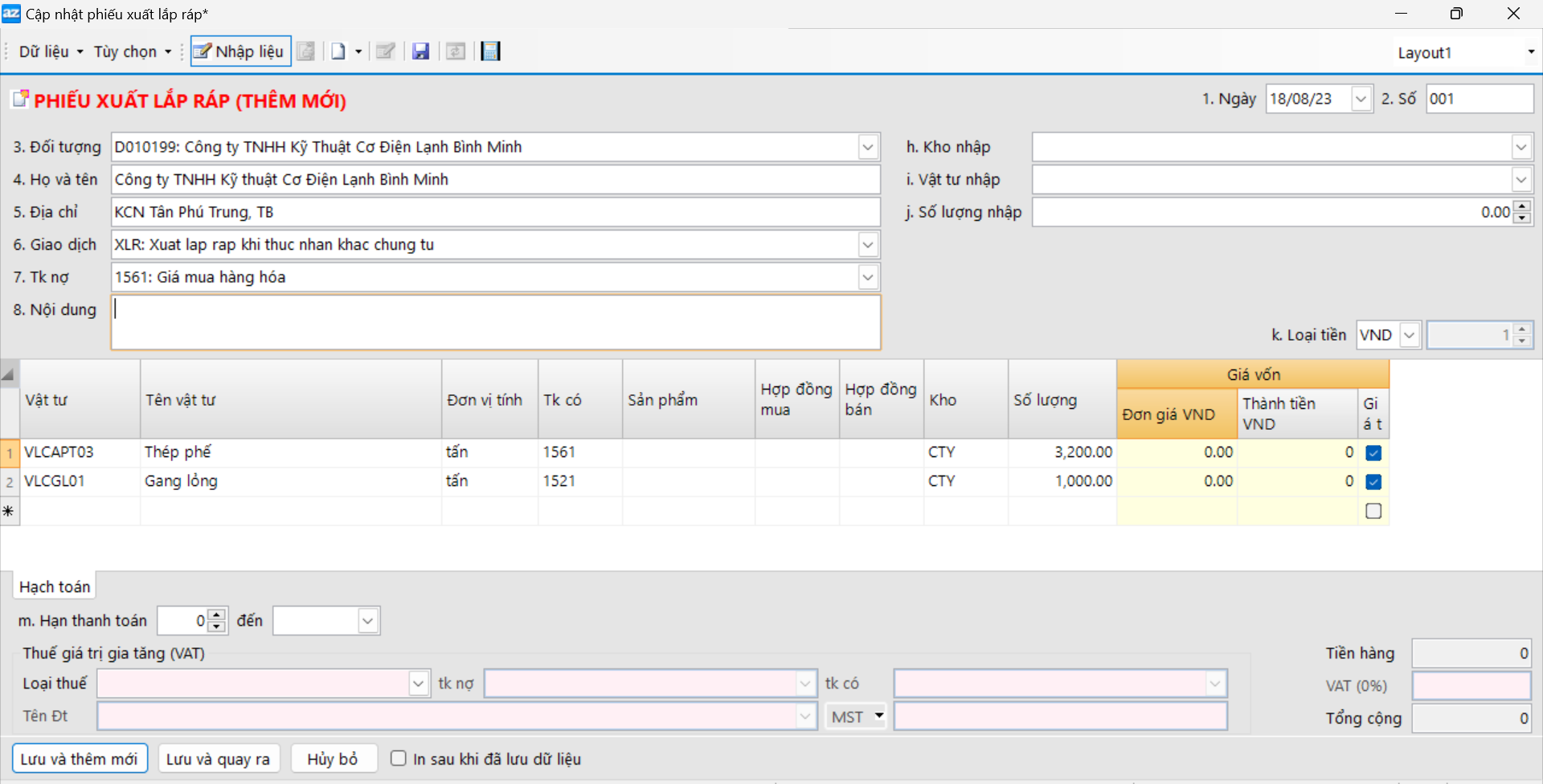Open the Kho nhập dropdown list
Viewport: 1543px width, 784px height.
(x=1520, y=147)
